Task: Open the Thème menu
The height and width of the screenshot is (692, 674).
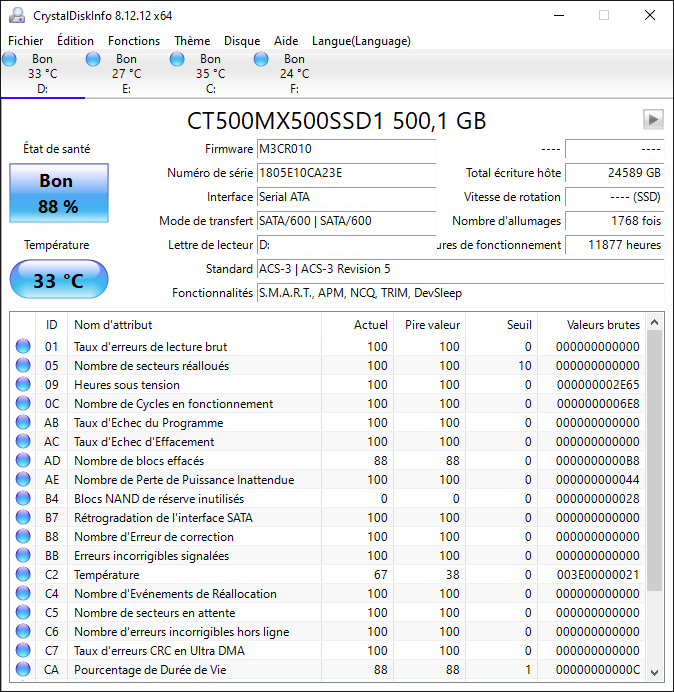Action: coord(192,41)
